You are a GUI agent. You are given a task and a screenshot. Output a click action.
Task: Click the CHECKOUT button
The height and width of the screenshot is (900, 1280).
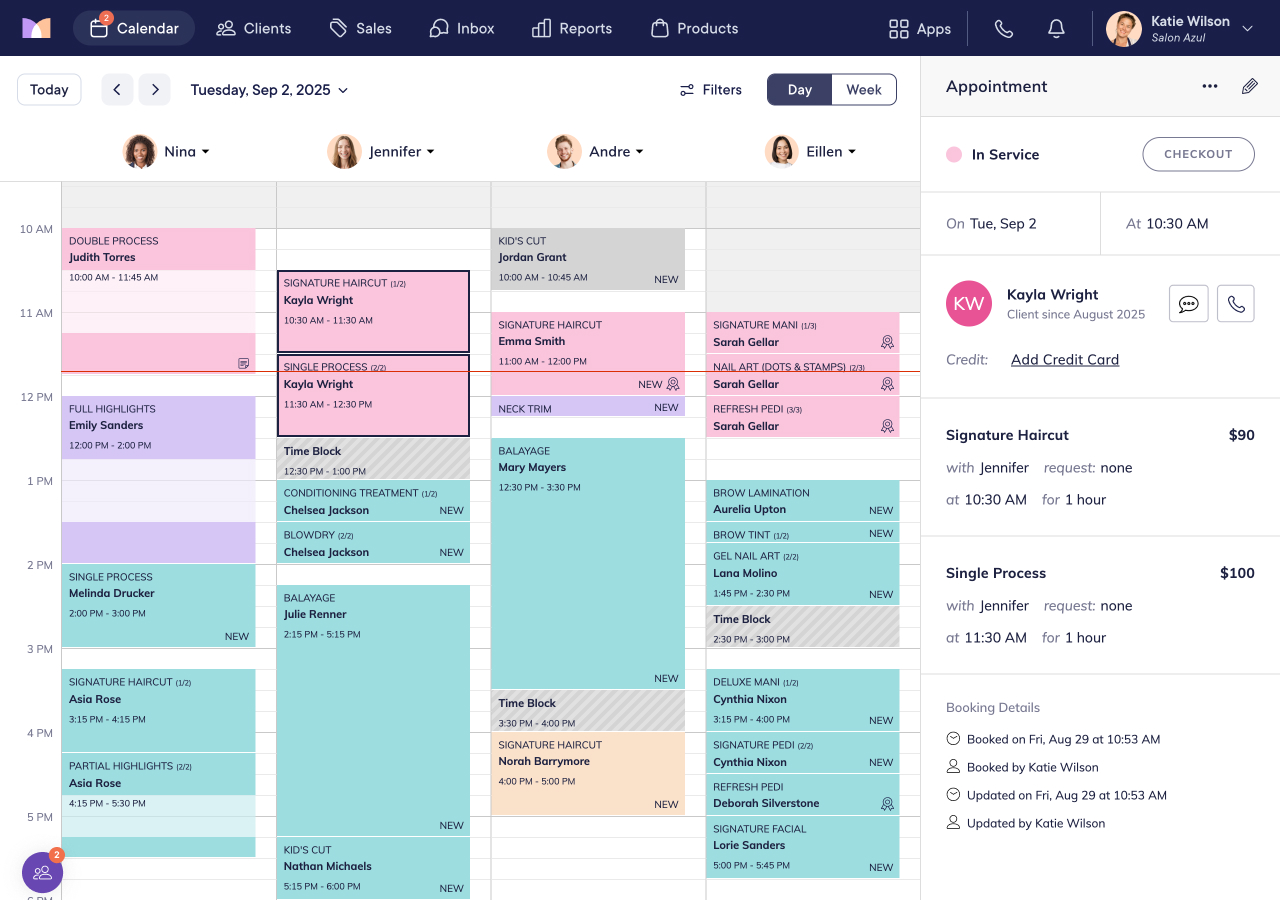[1198, 154]
